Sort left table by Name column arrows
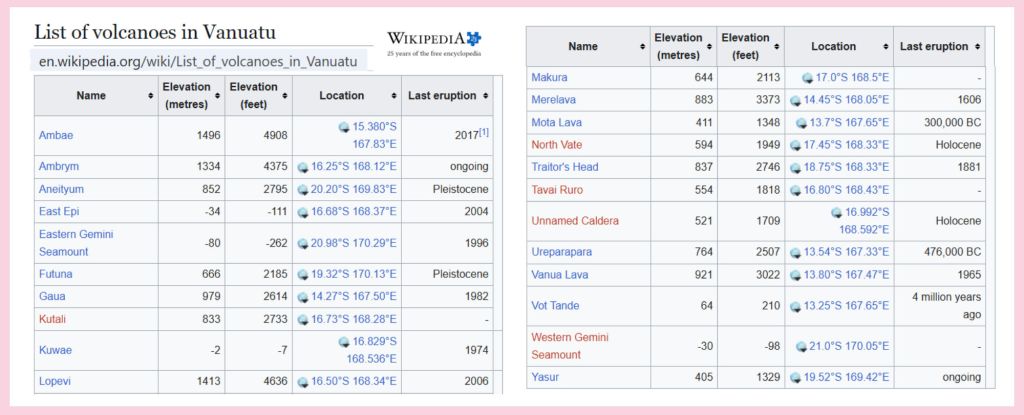 pos(148,96)
